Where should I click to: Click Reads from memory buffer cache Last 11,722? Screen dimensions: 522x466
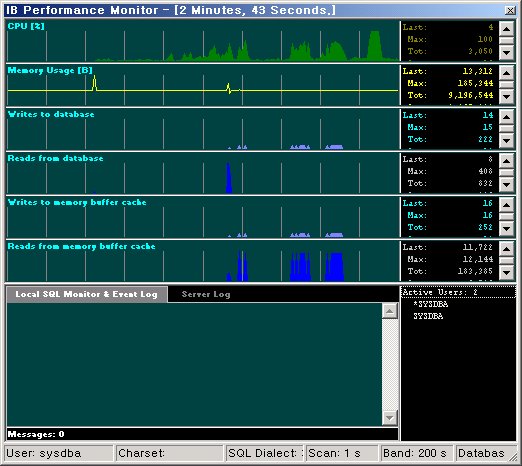478,247
